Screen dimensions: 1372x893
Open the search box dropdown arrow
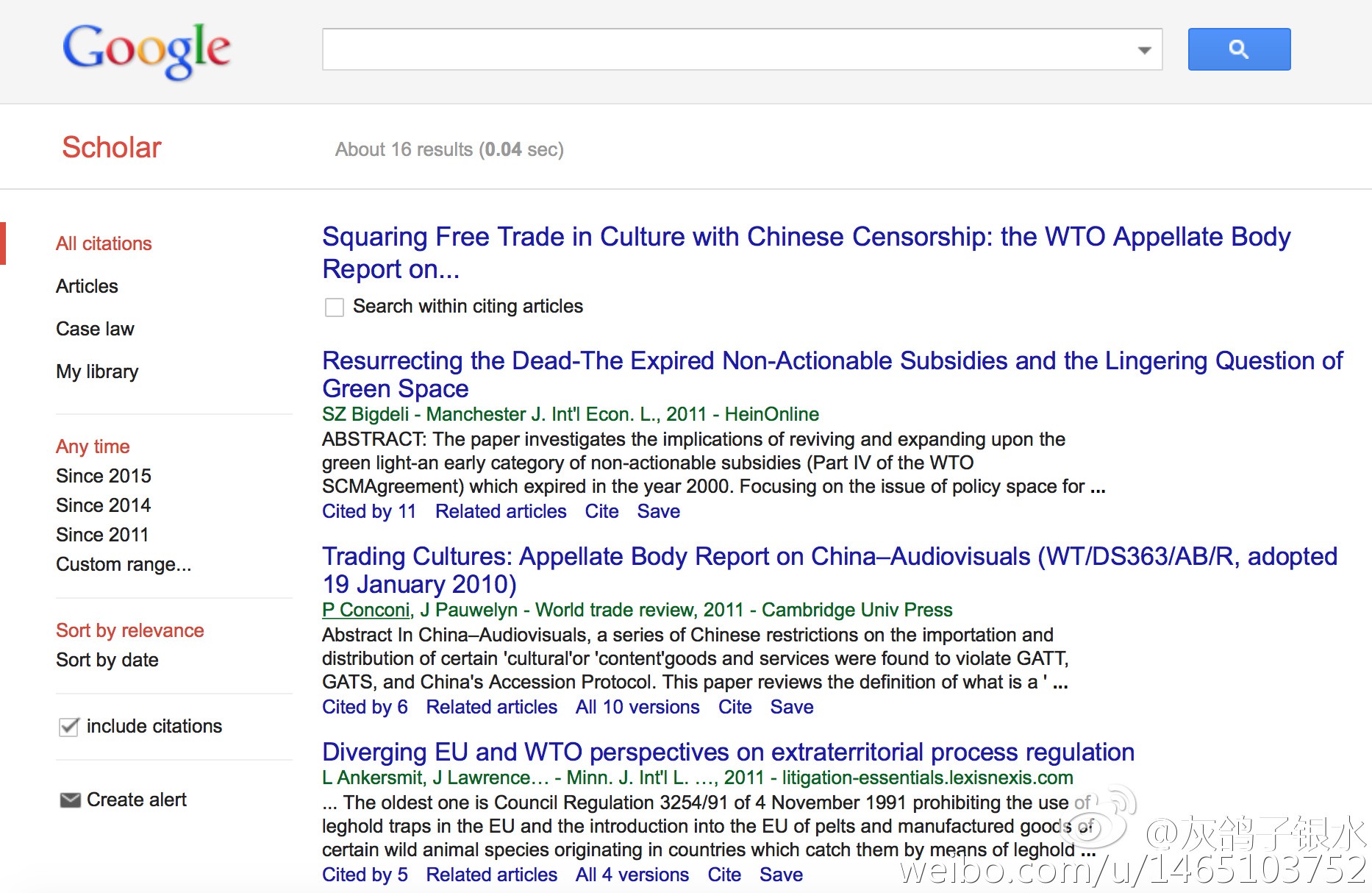1144,50
